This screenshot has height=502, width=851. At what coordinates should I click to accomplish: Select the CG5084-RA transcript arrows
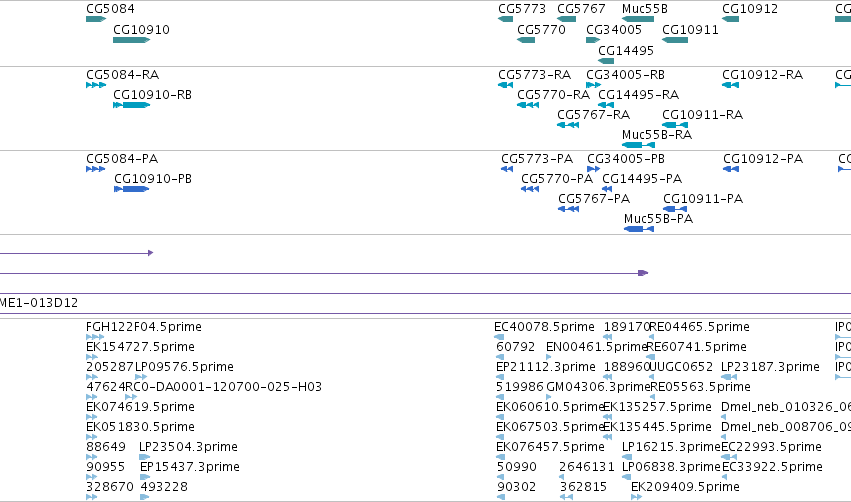click(96, 85)
